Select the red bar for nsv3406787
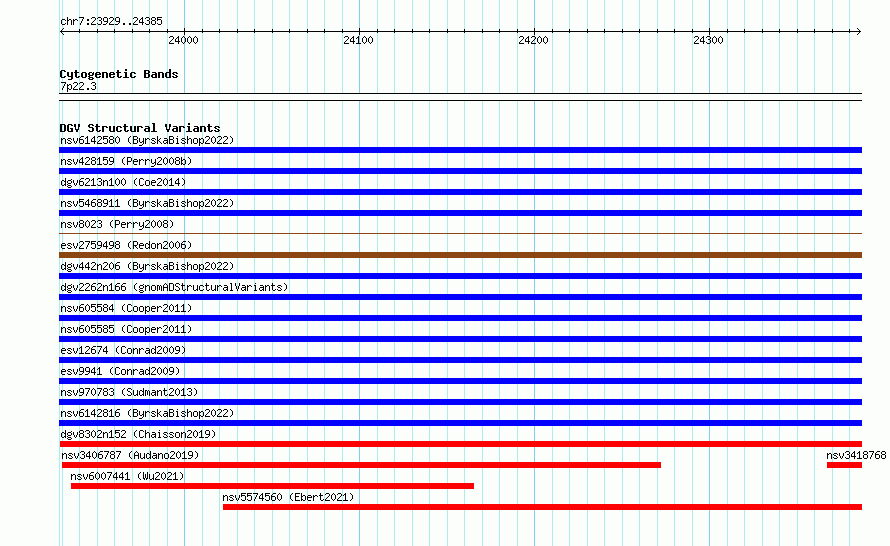The height and width of the screenshot is (546, 890). coord(362,465)
